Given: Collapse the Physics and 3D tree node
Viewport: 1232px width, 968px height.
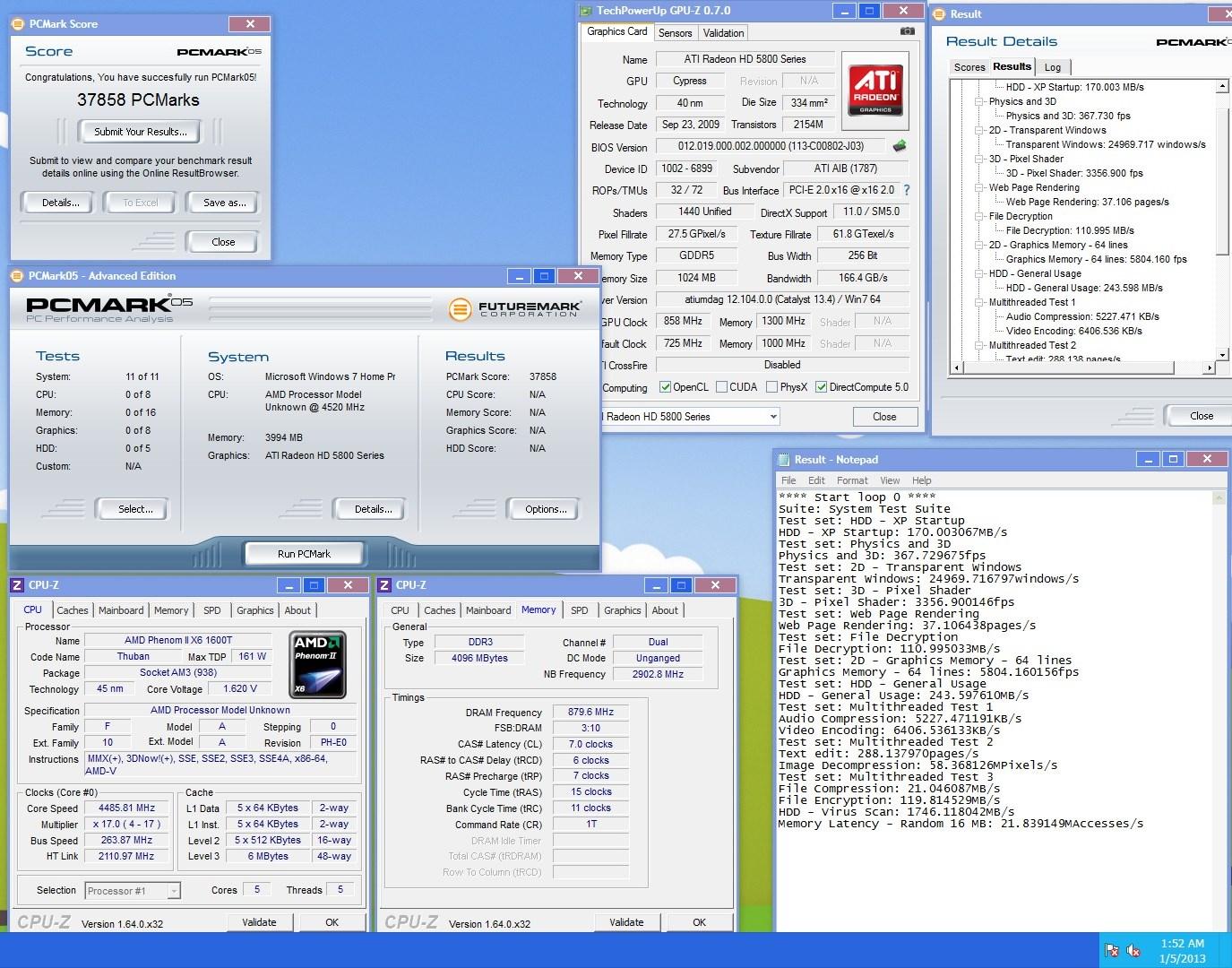Looking at the screenshot, I should [x=979, y=101].
